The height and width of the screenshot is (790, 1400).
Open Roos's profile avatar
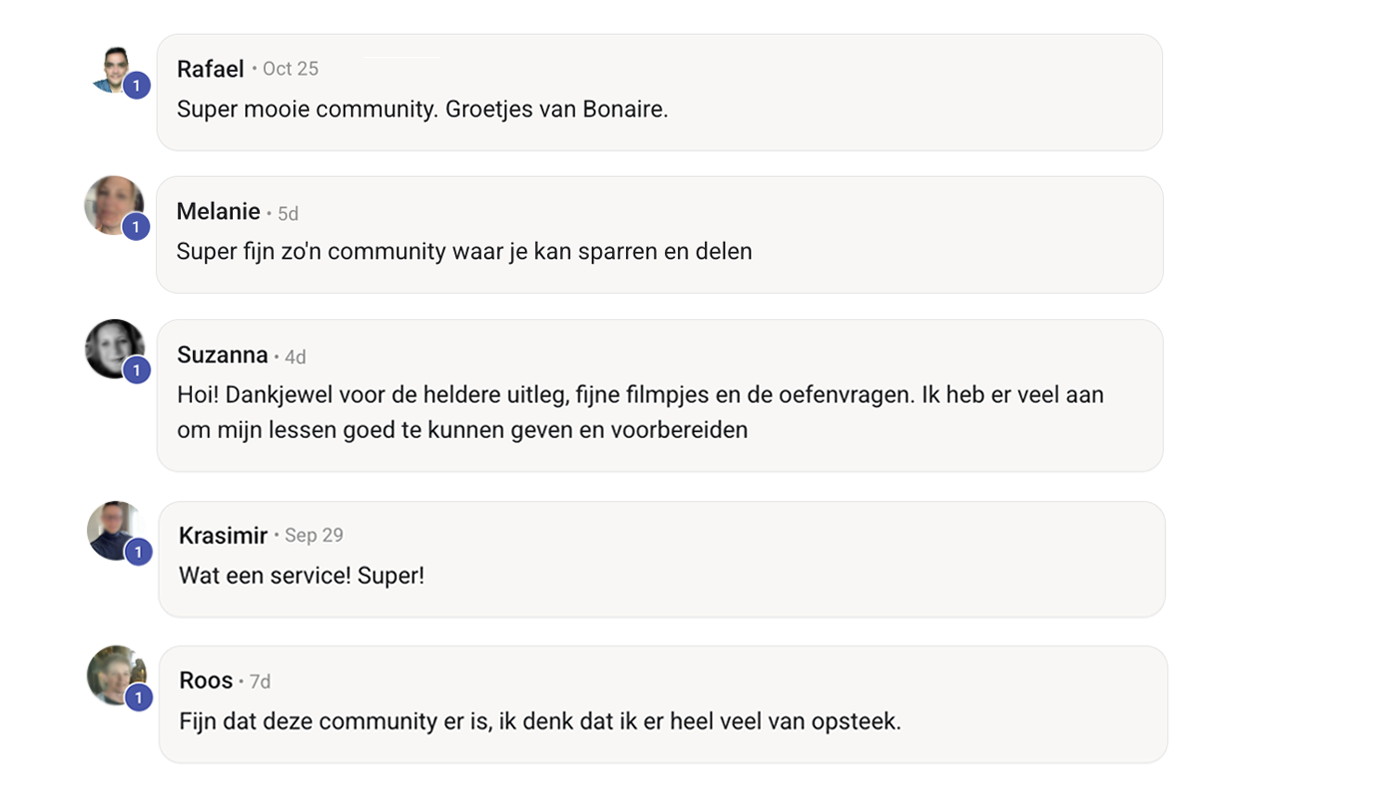116,675
